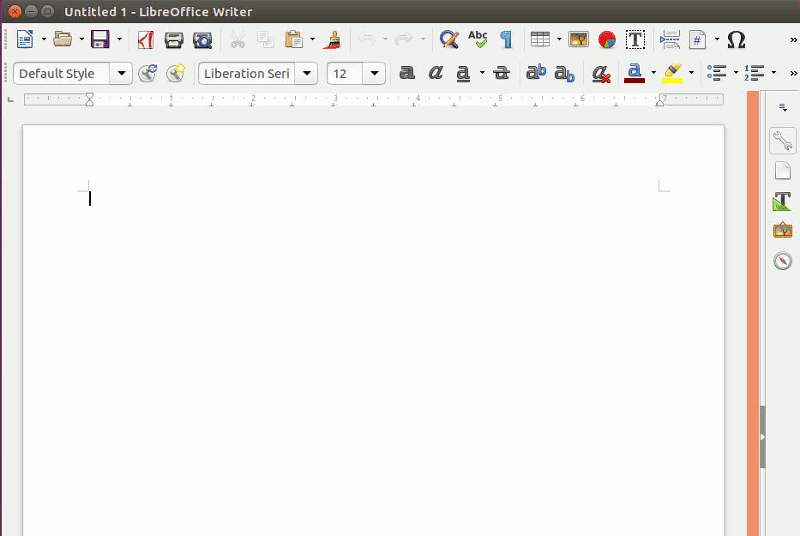
Task: Click the Open folder icon
Action: coord(63,39)
